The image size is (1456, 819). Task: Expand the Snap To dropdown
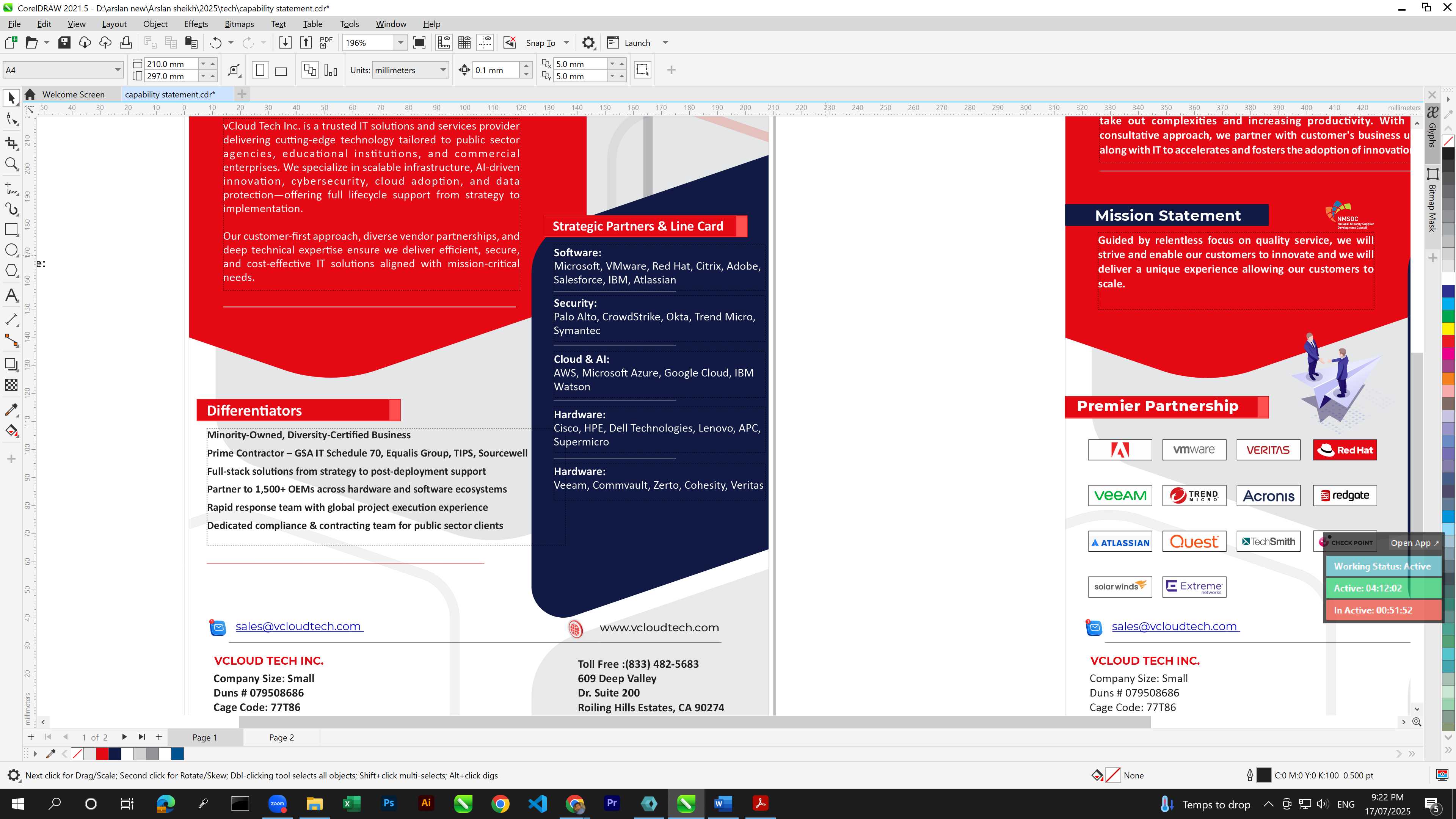coord(566,43)
